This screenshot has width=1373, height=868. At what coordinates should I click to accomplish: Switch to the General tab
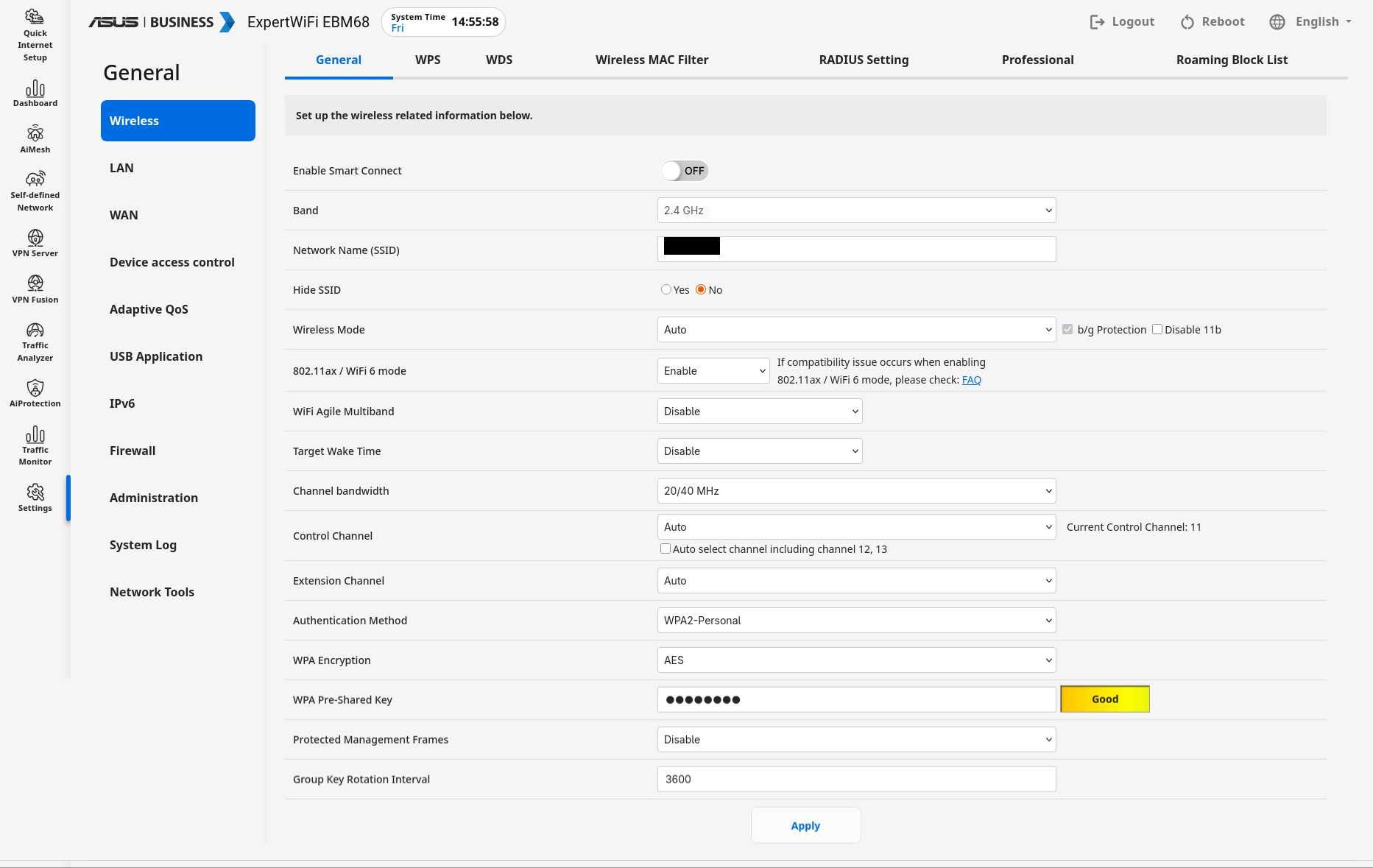pos(339,60)
